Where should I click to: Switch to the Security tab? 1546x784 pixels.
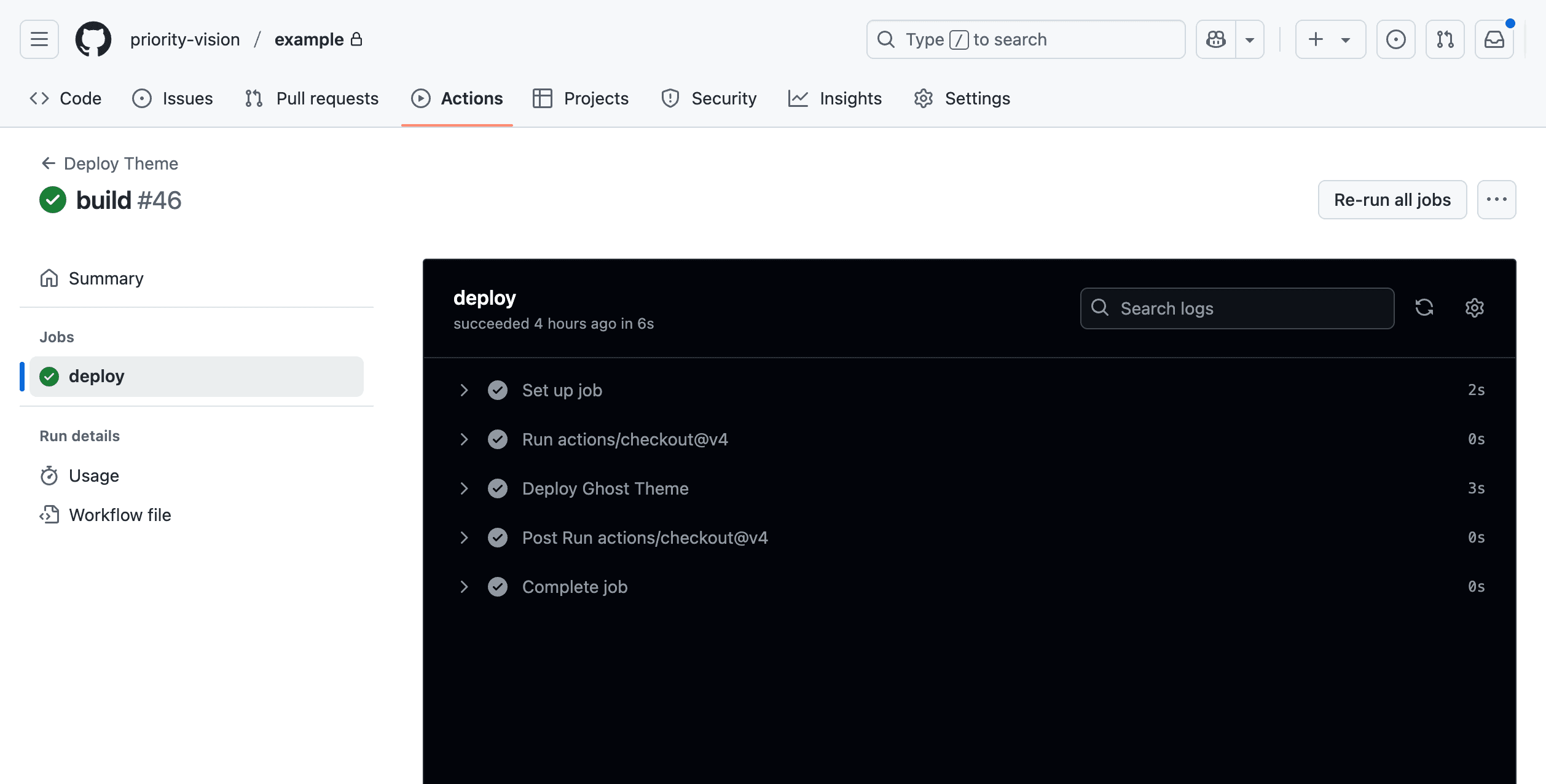pos(724,98)
